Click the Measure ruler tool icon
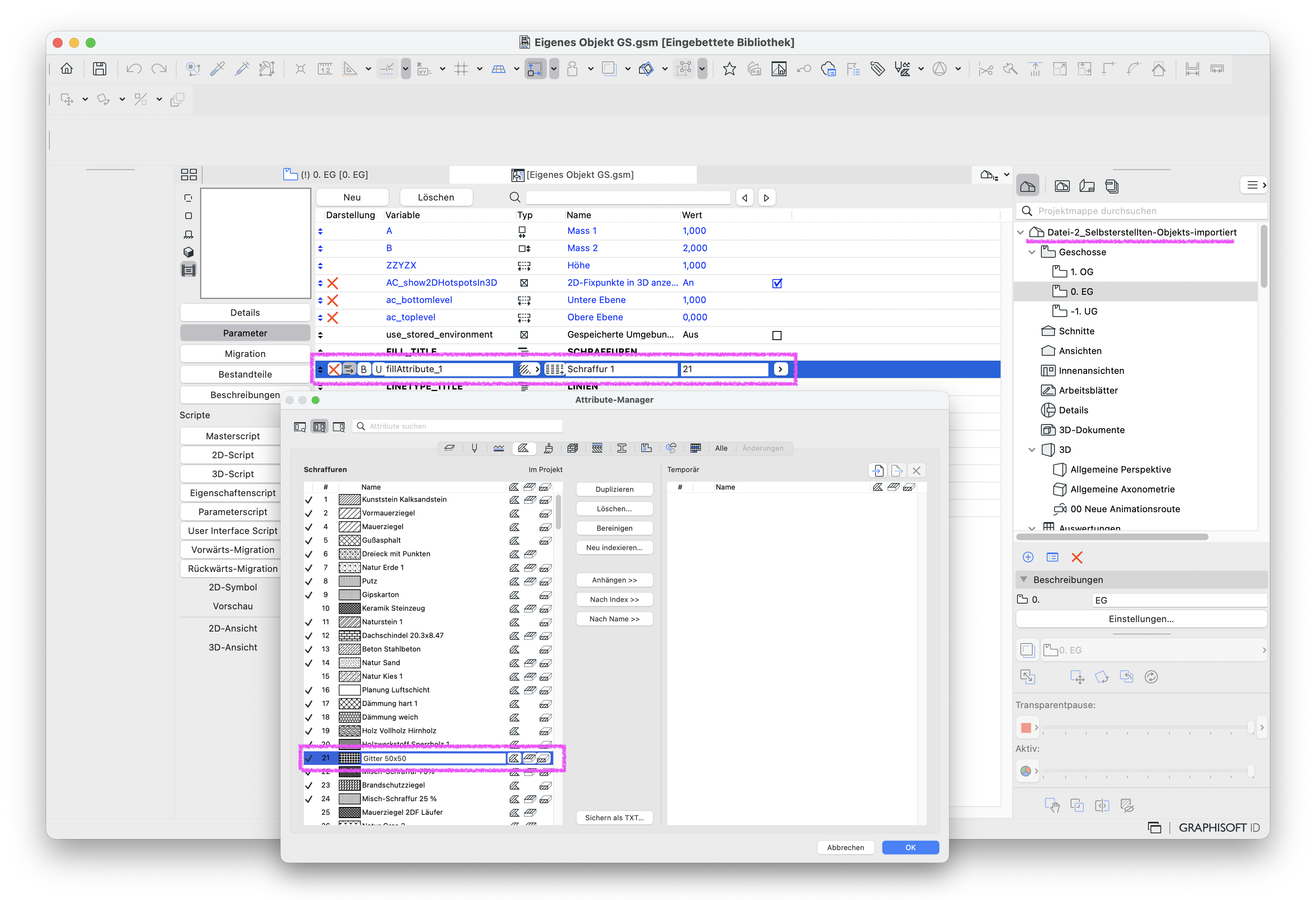 (x=325, y=69)
